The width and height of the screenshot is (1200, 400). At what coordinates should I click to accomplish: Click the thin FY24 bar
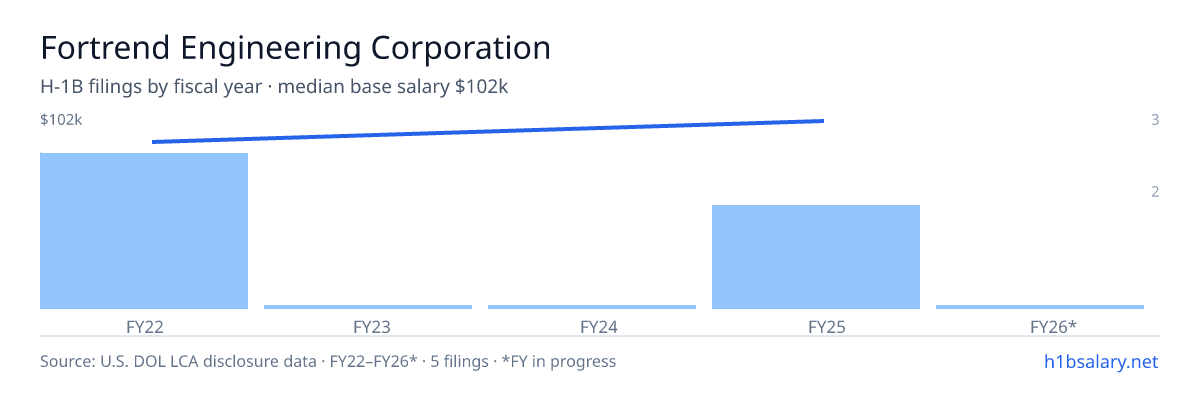pos(592,307)
